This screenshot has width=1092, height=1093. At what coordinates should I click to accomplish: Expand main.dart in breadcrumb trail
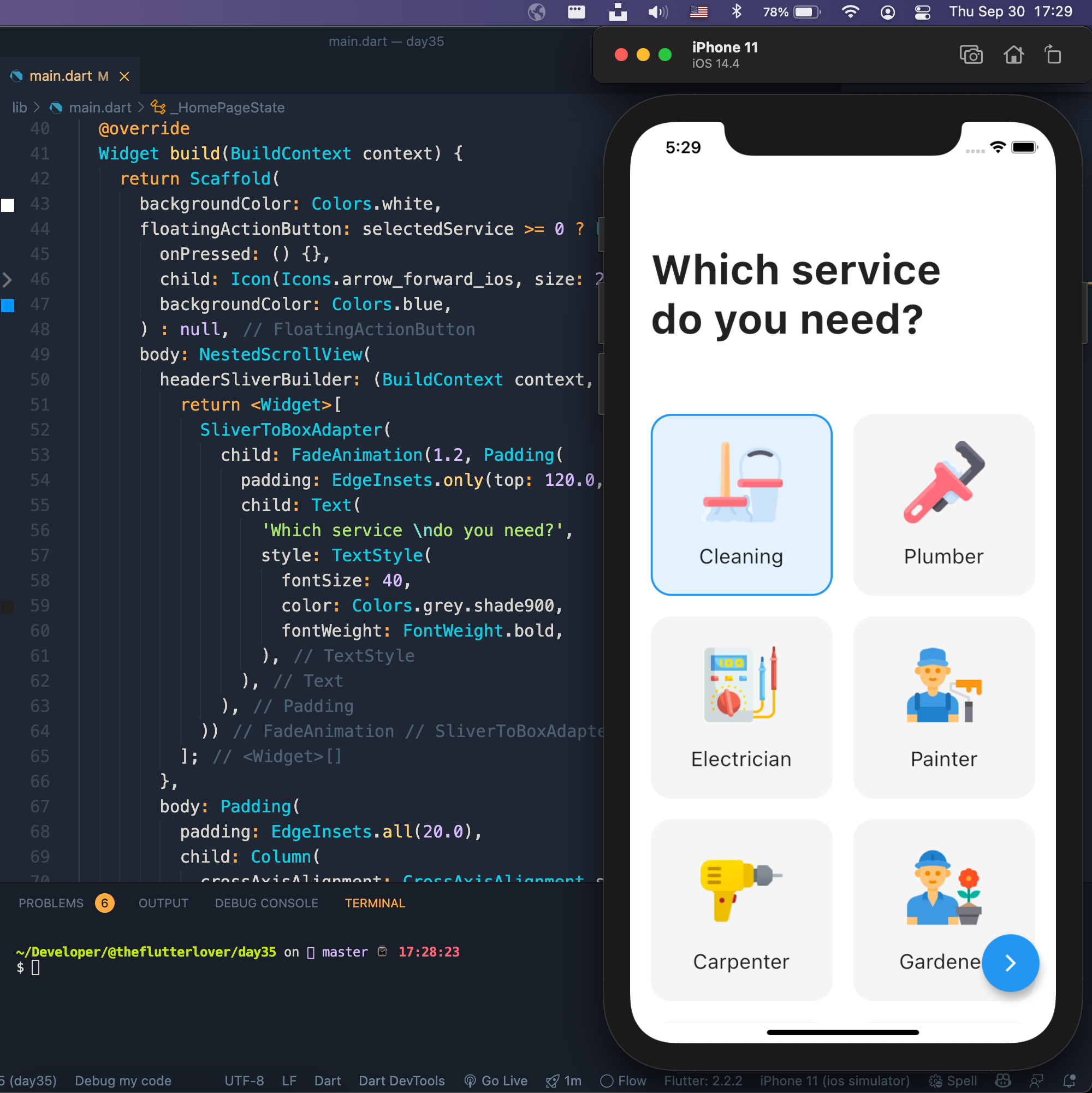click(99, 107)
